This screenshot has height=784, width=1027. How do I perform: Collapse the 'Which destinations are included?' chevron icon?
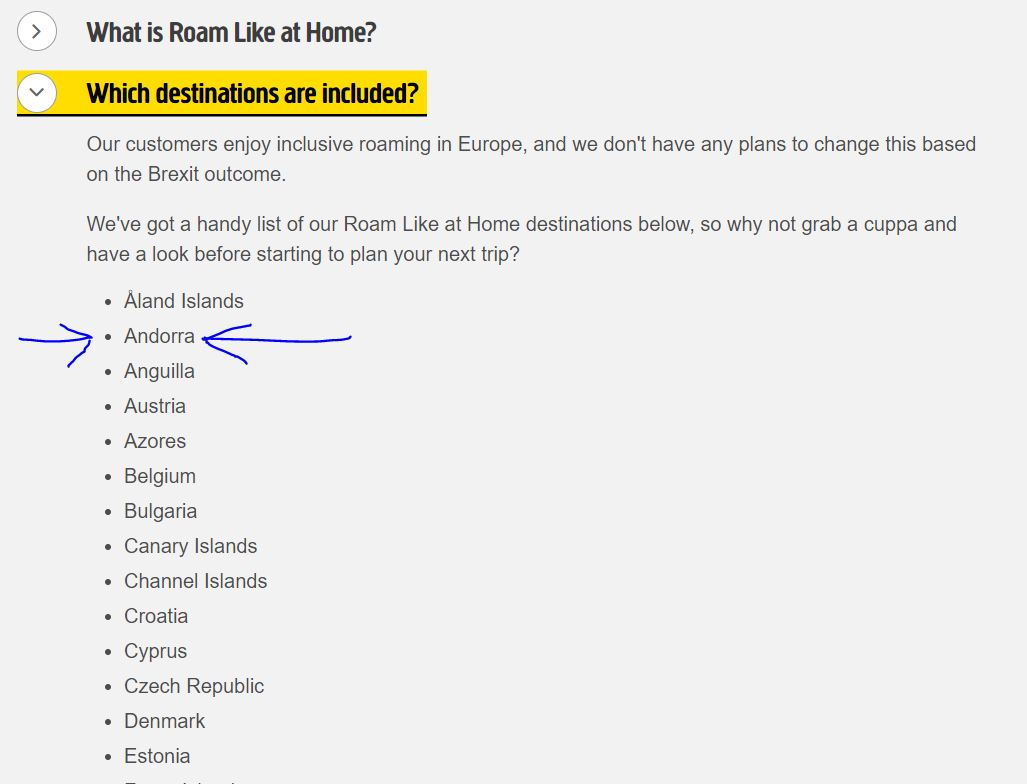(37, 92)
